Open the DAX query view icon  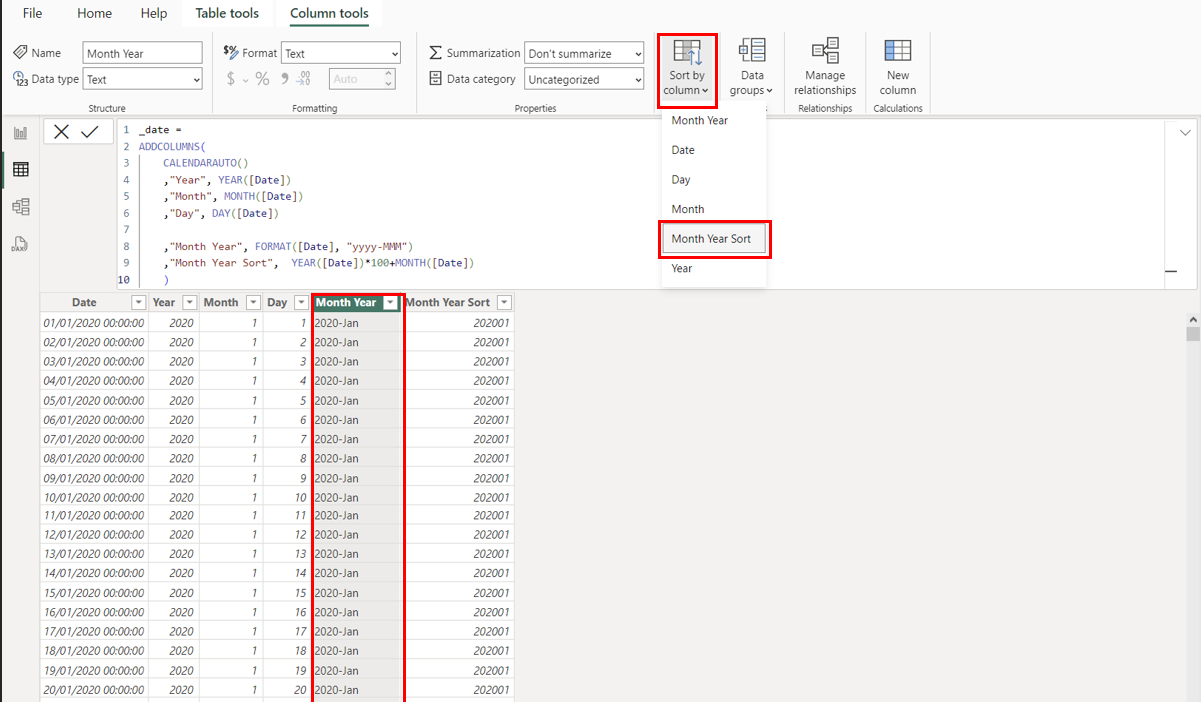pyautogui.click(x=20, y=244)
